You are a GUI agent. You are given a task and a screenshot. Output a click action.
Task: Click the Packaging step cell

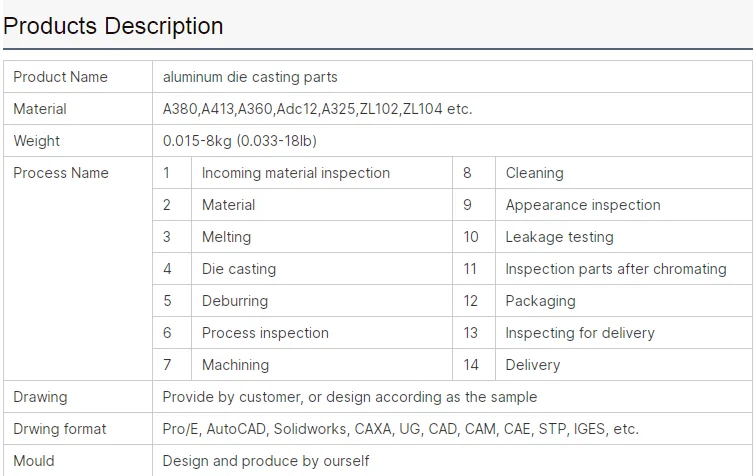pos(540,301)
